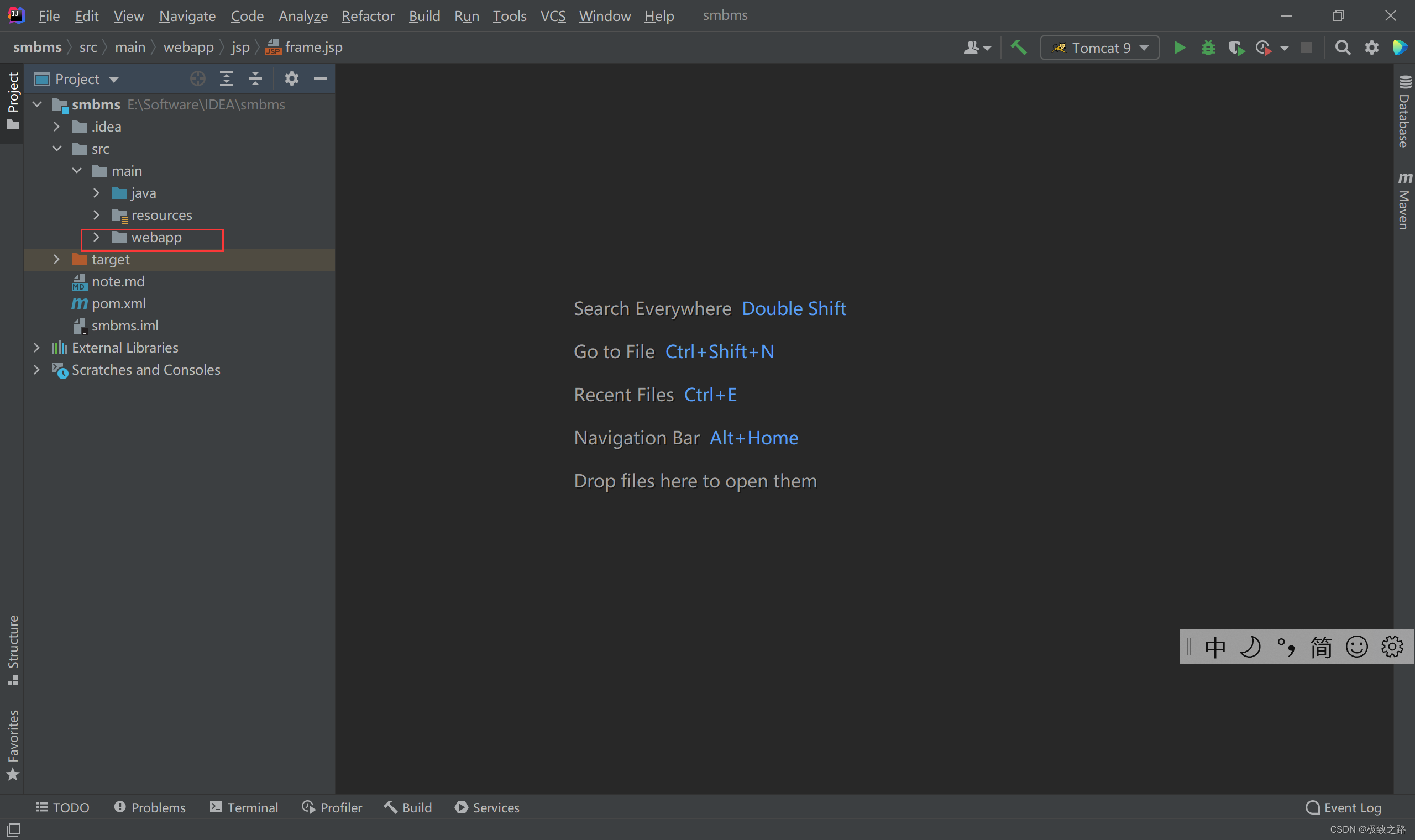Expand the .idea folder

tap(56, 126)
